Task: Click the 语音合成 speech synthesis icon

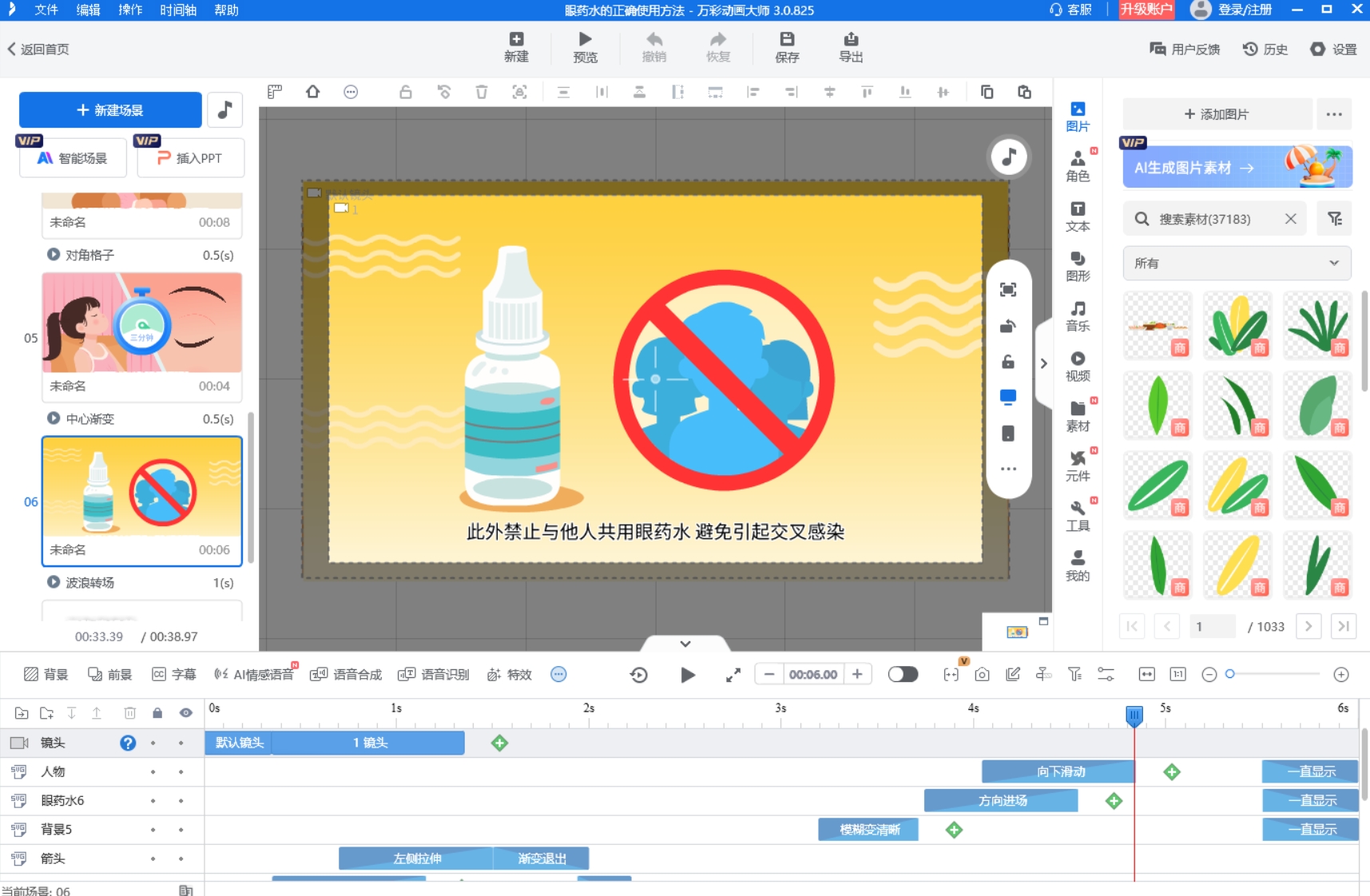Action: click(345, 673)
